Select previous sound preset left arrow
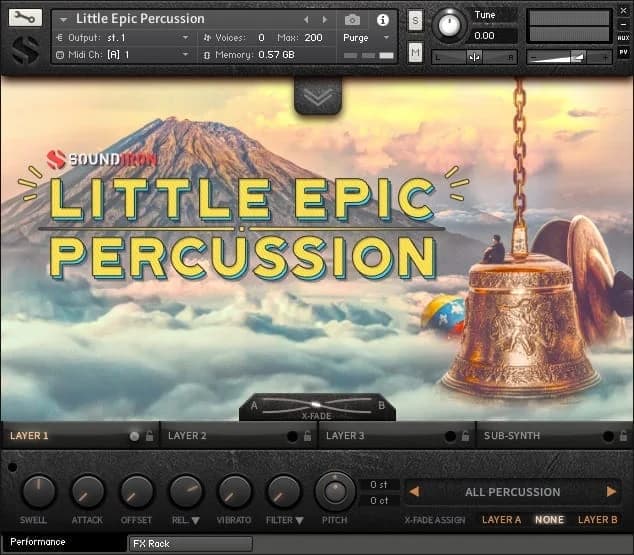Viewport: 634px width, 555px height. pyautogui.click(x=414, y=492)
